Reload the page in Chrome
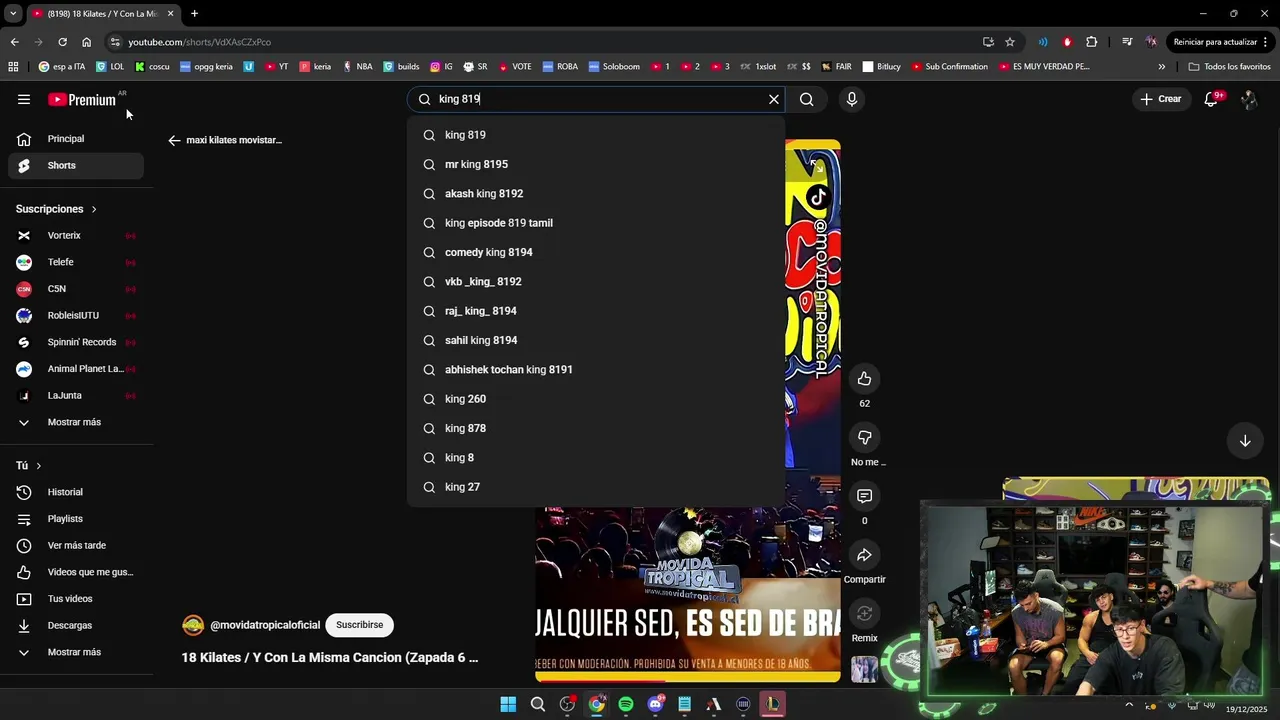Image resolution: width=1280 pixels, height=720 pixels. pos(62,42)
